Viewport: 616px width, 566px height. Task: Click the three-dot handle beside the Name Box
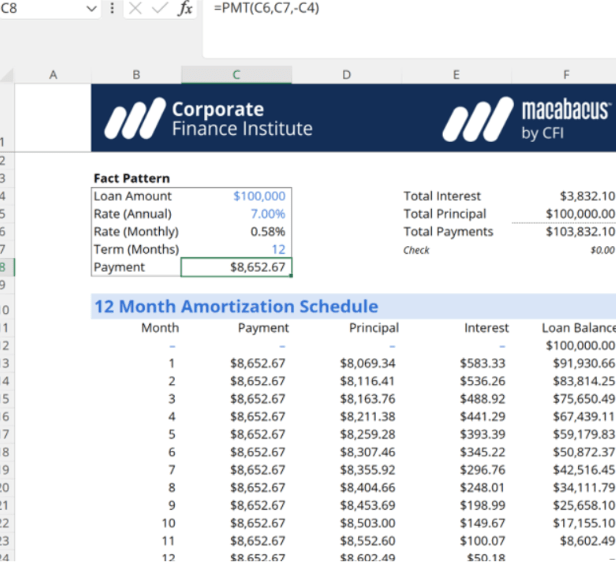pyautogui.click(x=112, y=8)
